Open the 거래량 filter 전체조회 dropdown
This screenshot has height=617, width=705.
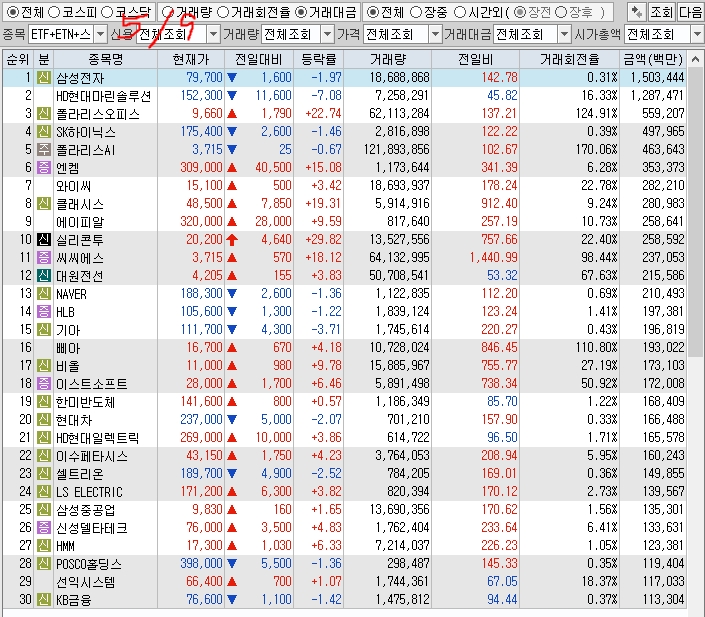coord(328,34)
